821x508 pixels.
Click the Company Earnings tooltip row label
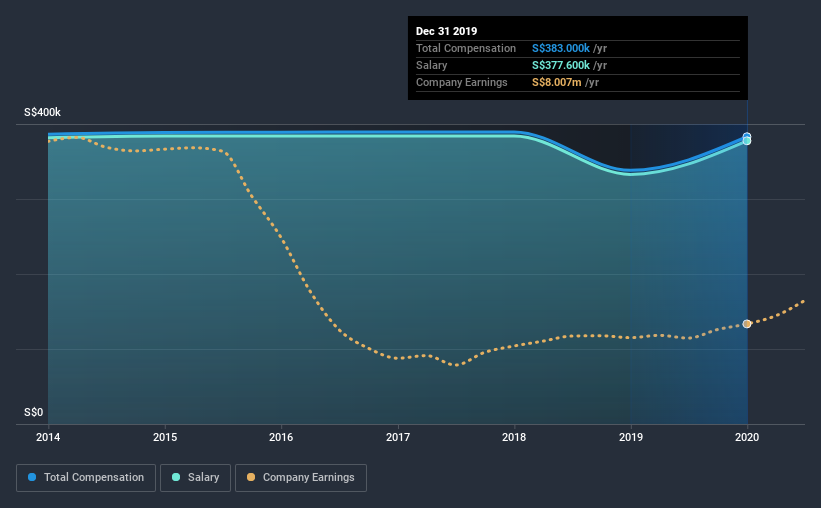[x=462, y=82]
